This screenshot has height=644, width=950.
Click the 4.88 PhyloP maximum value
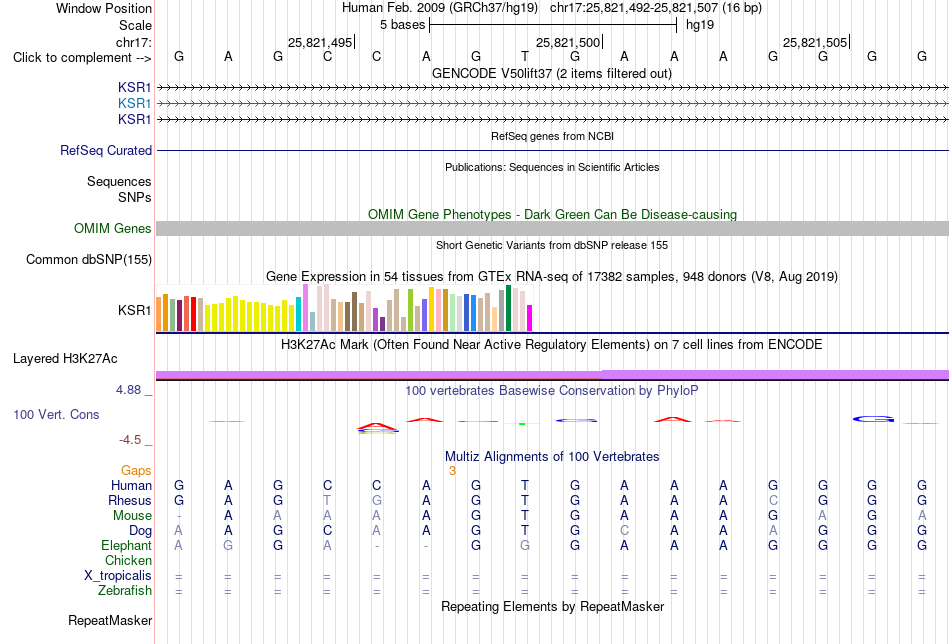(x=128, y=390)
